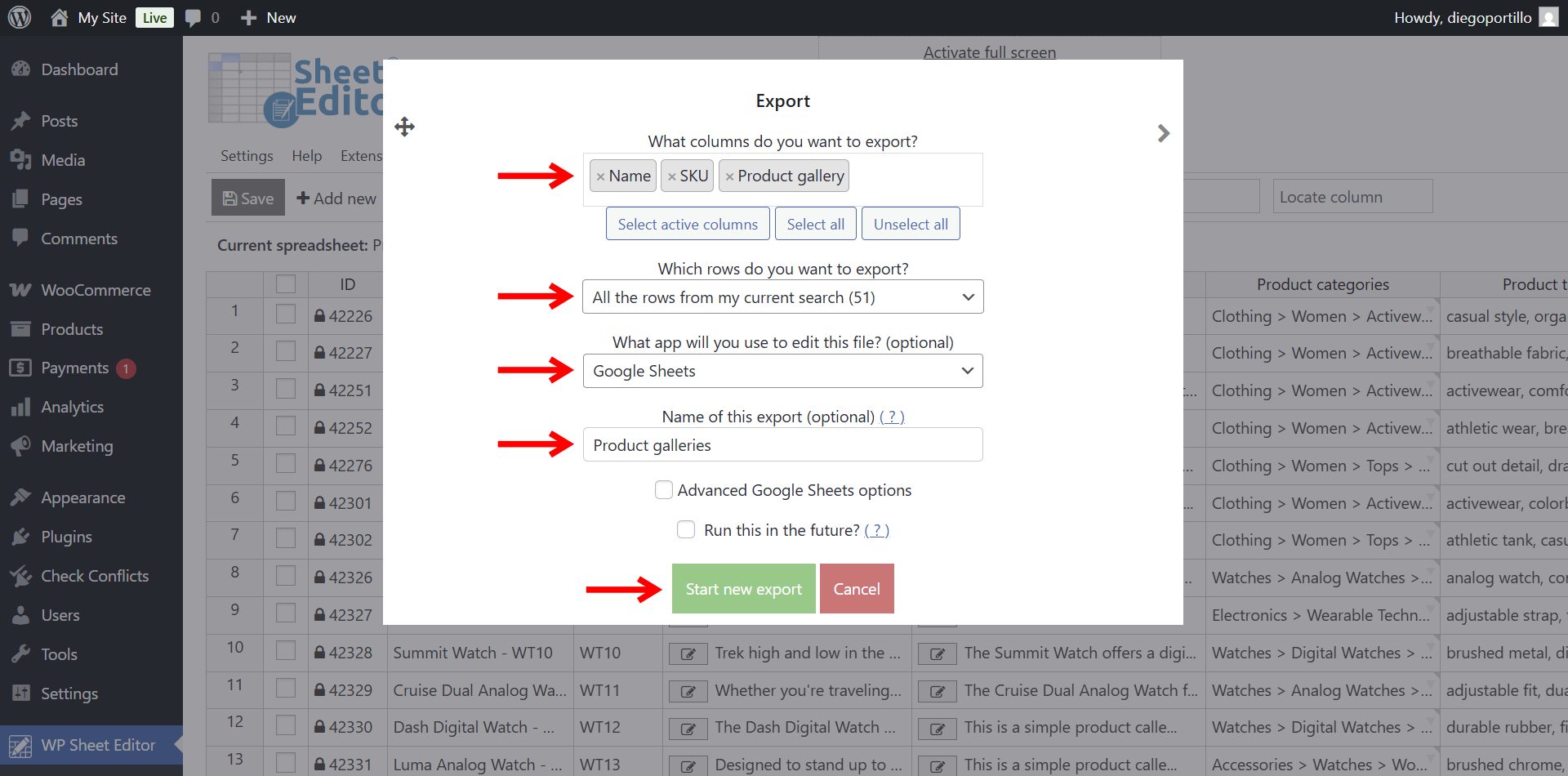The width and height of the screenshot is (1568, 776).
Task: Click the diegoportillo profile avatar
Action: coord(1548,17)
